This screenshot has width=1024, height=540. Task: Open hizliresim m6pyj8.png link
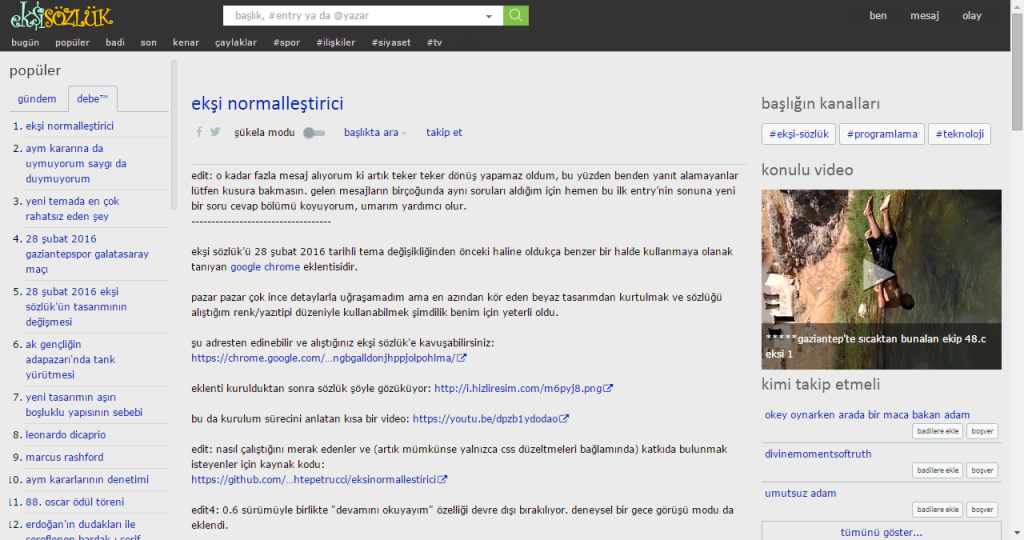click(518, 388)
